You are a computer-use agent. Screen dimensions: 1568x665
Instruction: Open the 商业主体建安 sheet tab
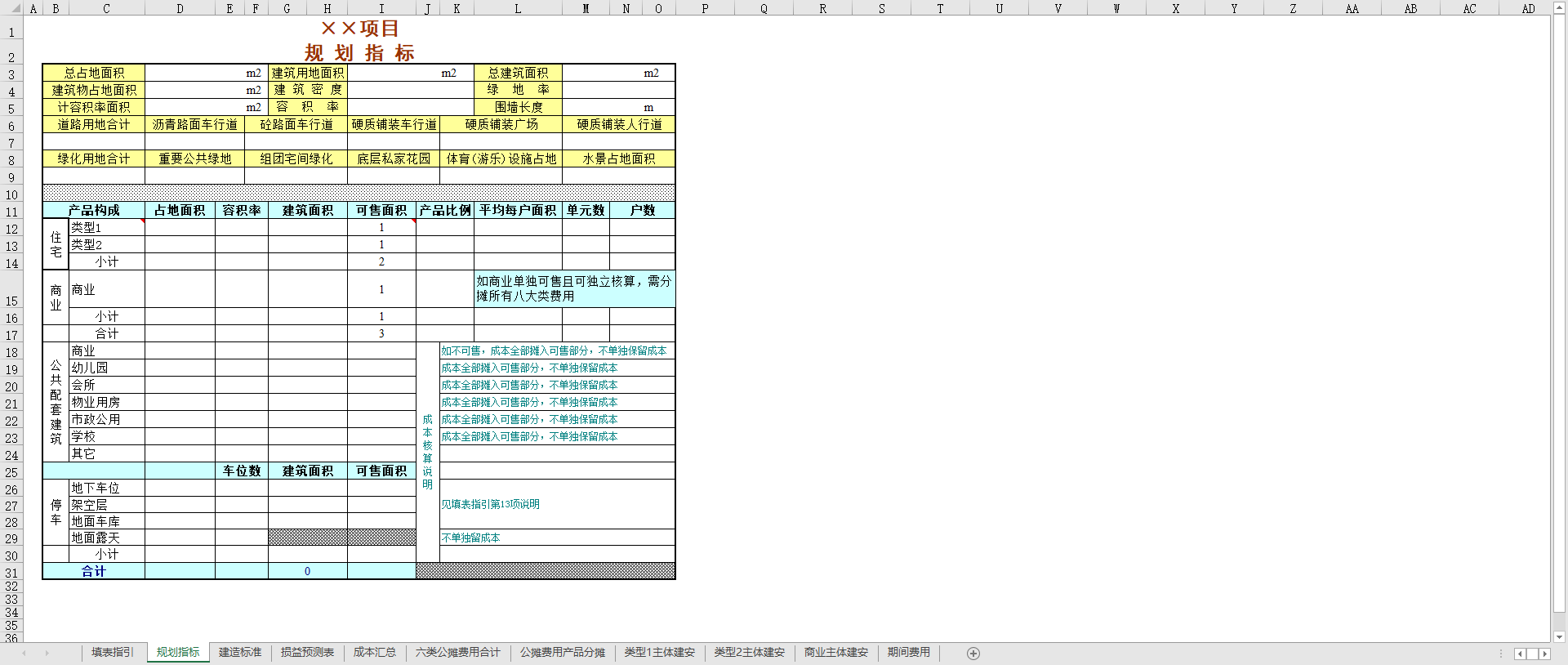tap(836, 652)
